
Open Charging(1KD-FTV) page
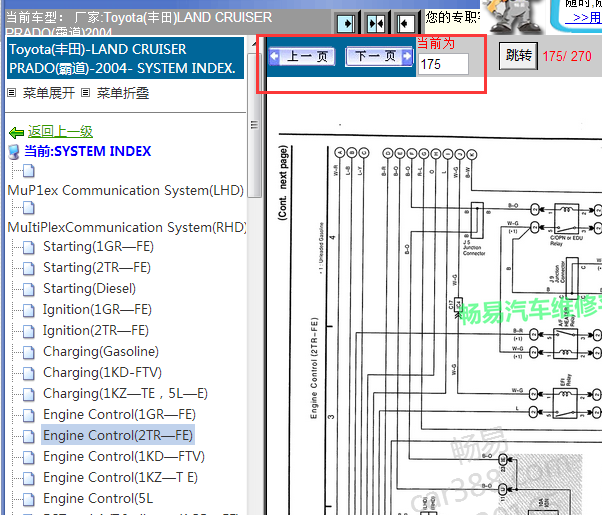tap(103, 373)
